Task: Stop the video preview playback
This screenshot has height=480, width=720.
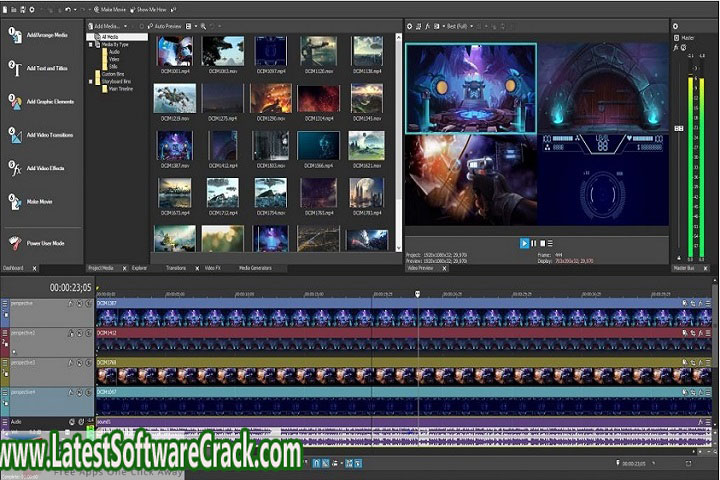Action: click(x=542, y=243)
